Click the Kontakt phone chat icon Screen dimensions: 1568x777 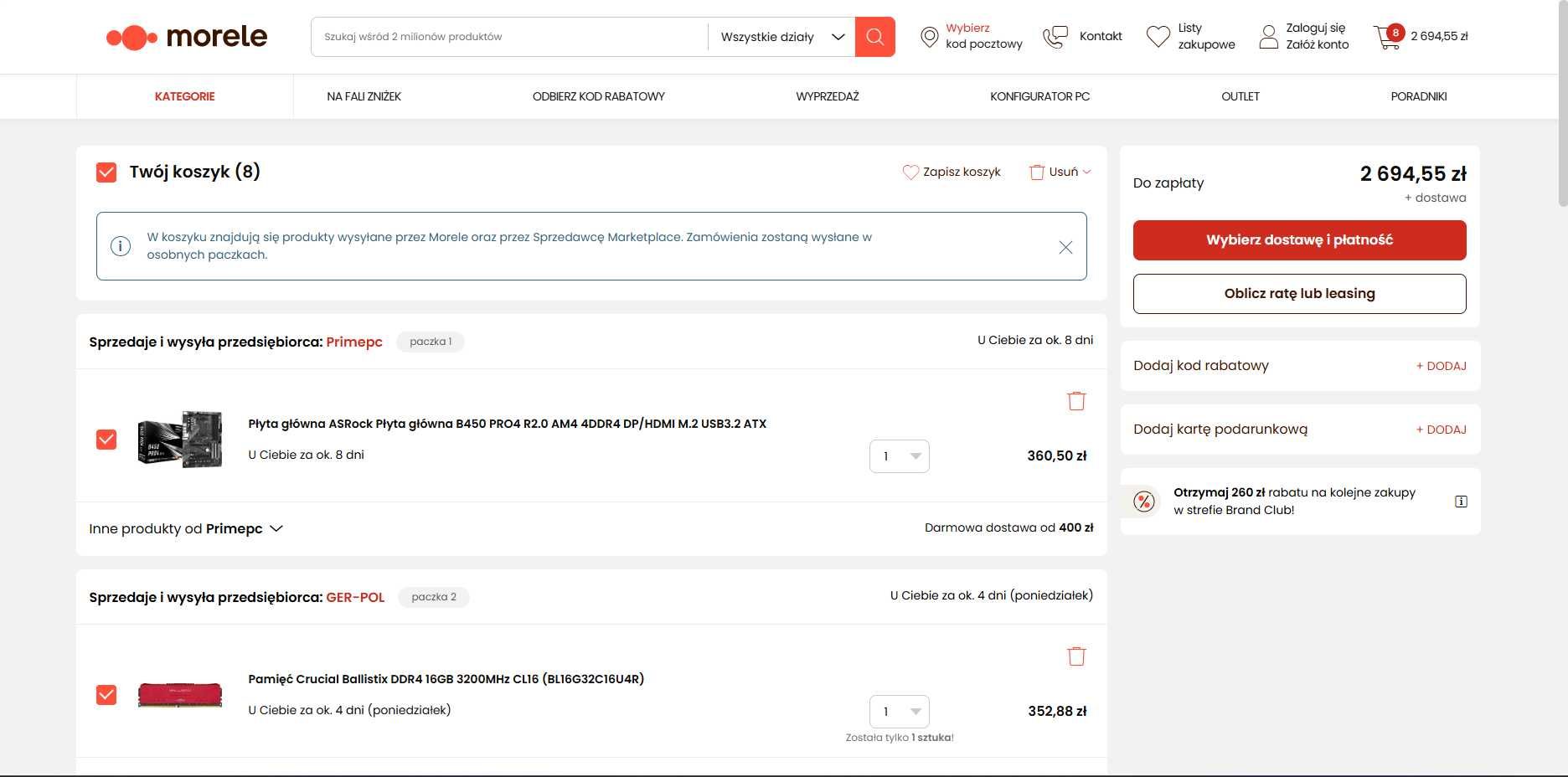coord(1055,37)
